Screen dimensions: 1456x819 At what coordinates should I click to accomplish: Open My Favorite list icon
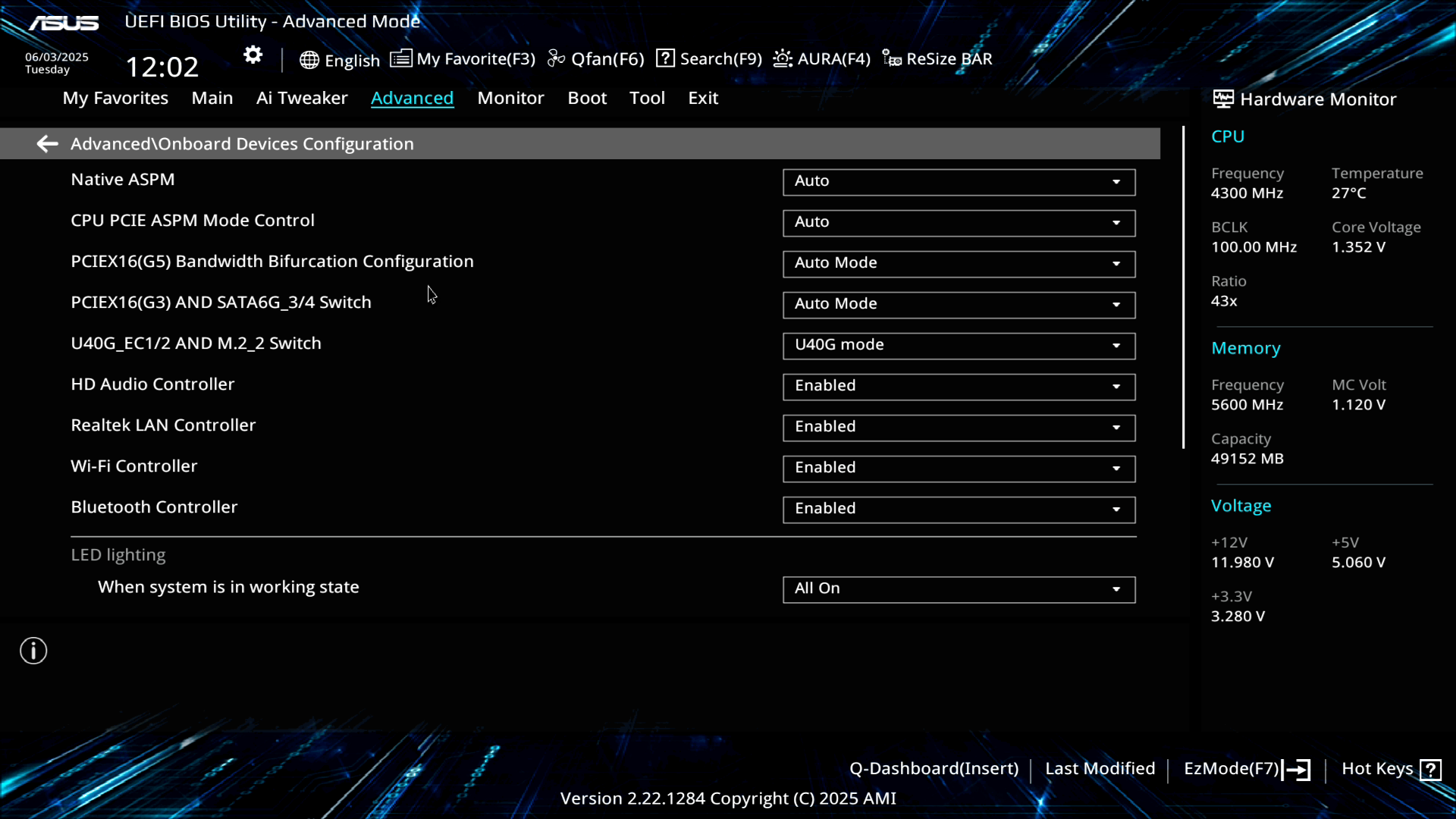(401, 58)
